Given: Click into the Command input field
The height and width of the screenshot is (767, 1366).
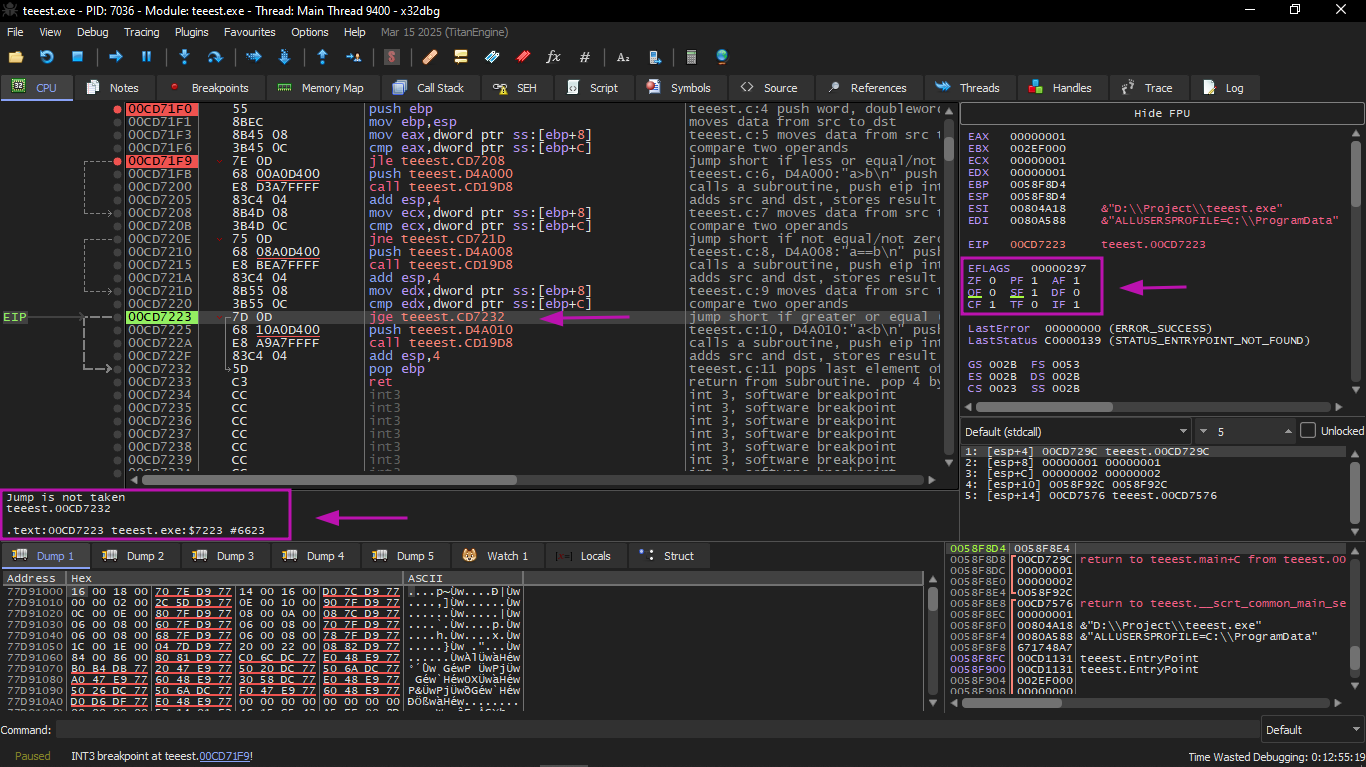Looking at the screenshot, I should (x=650, y=729).
